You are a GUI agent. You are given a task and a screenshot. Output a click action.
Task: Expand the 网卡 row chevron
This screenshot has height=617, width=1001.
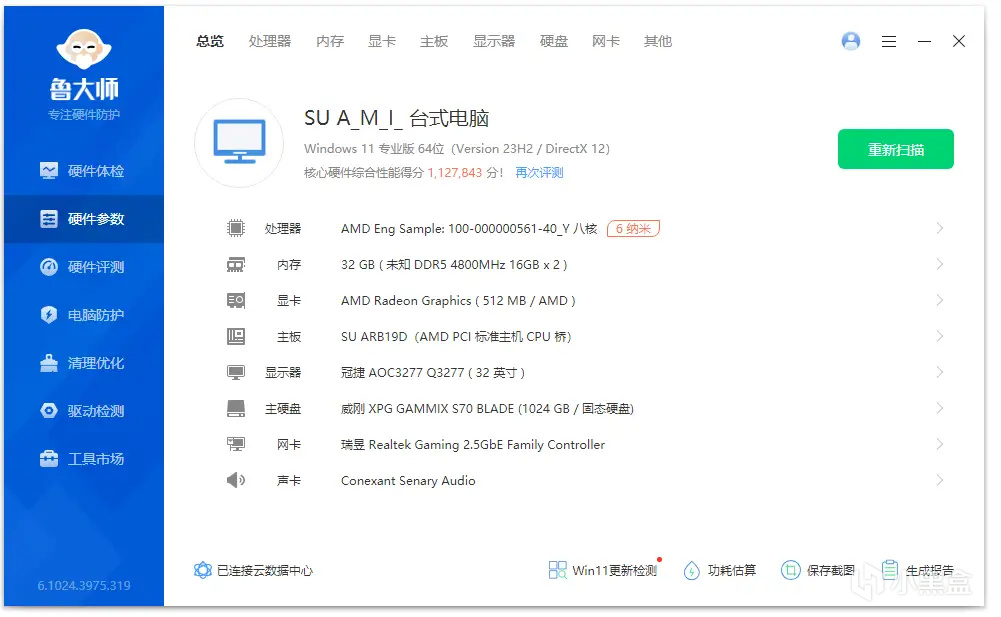coord(939,444)
